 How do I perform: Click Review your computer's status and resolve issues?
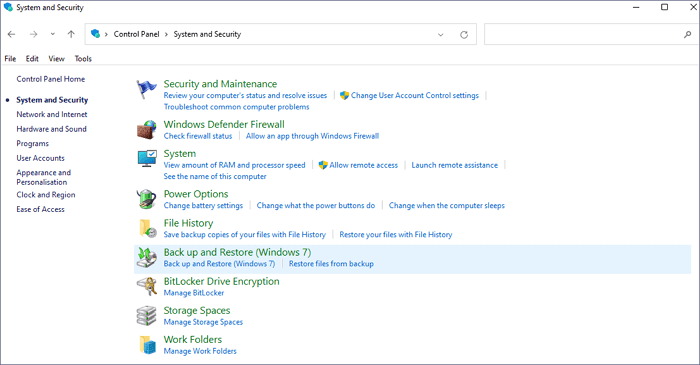(x=245, y=95)
